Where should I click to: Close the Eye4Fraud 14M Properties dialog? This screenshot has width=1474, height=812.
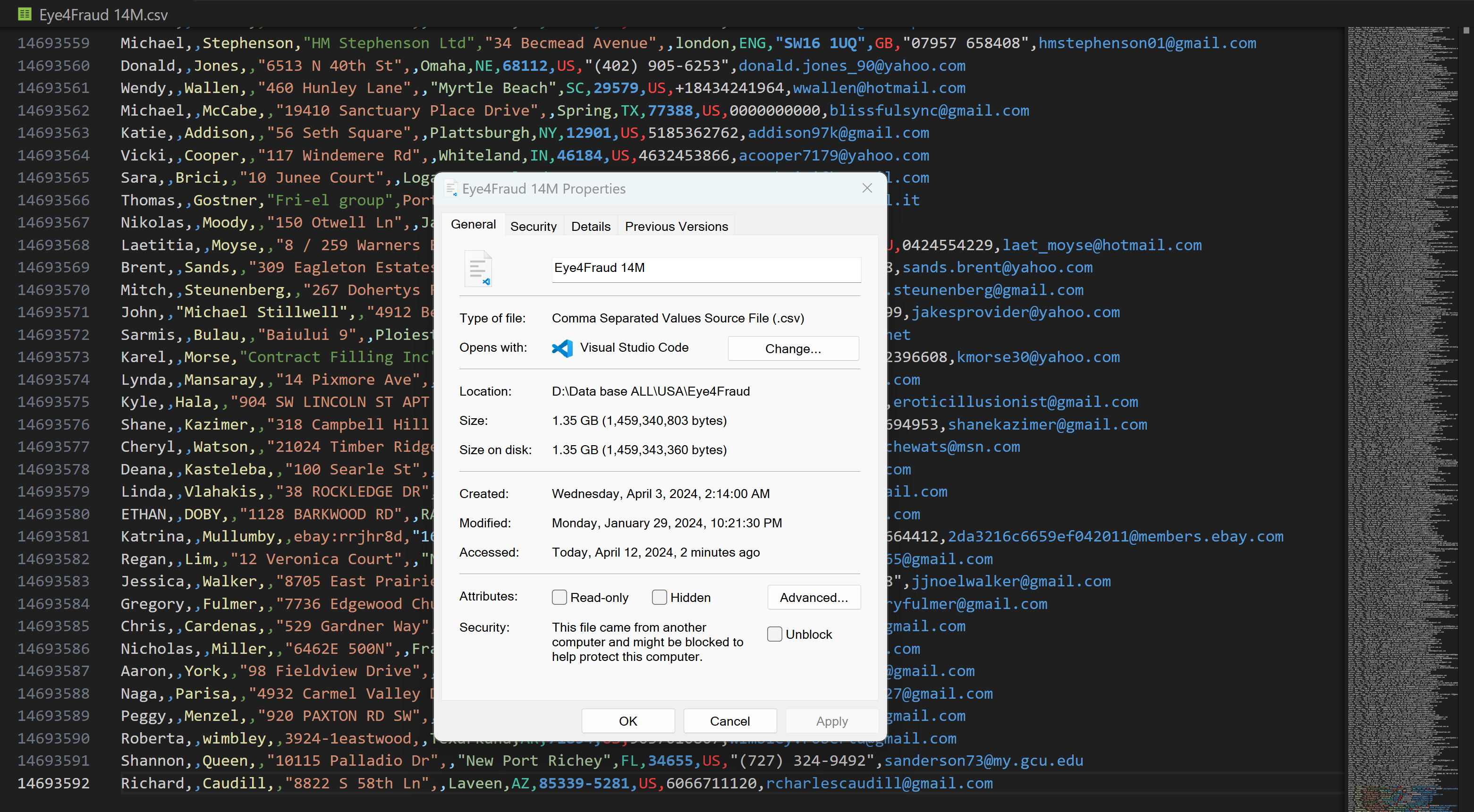point(867,188)
